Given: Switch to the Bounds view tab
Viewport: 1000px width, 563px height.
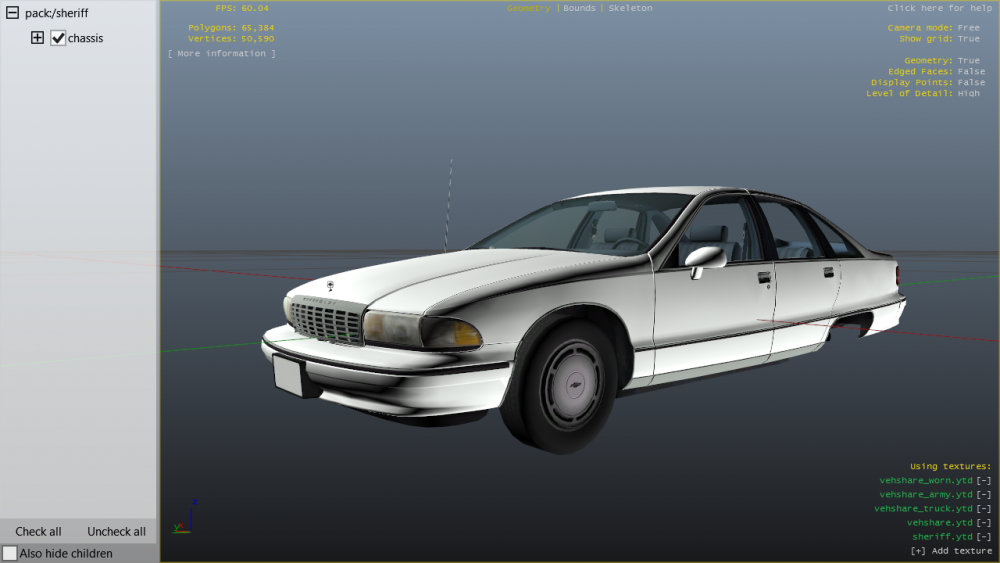Looking at the screenshot, I should coord(579,8).
